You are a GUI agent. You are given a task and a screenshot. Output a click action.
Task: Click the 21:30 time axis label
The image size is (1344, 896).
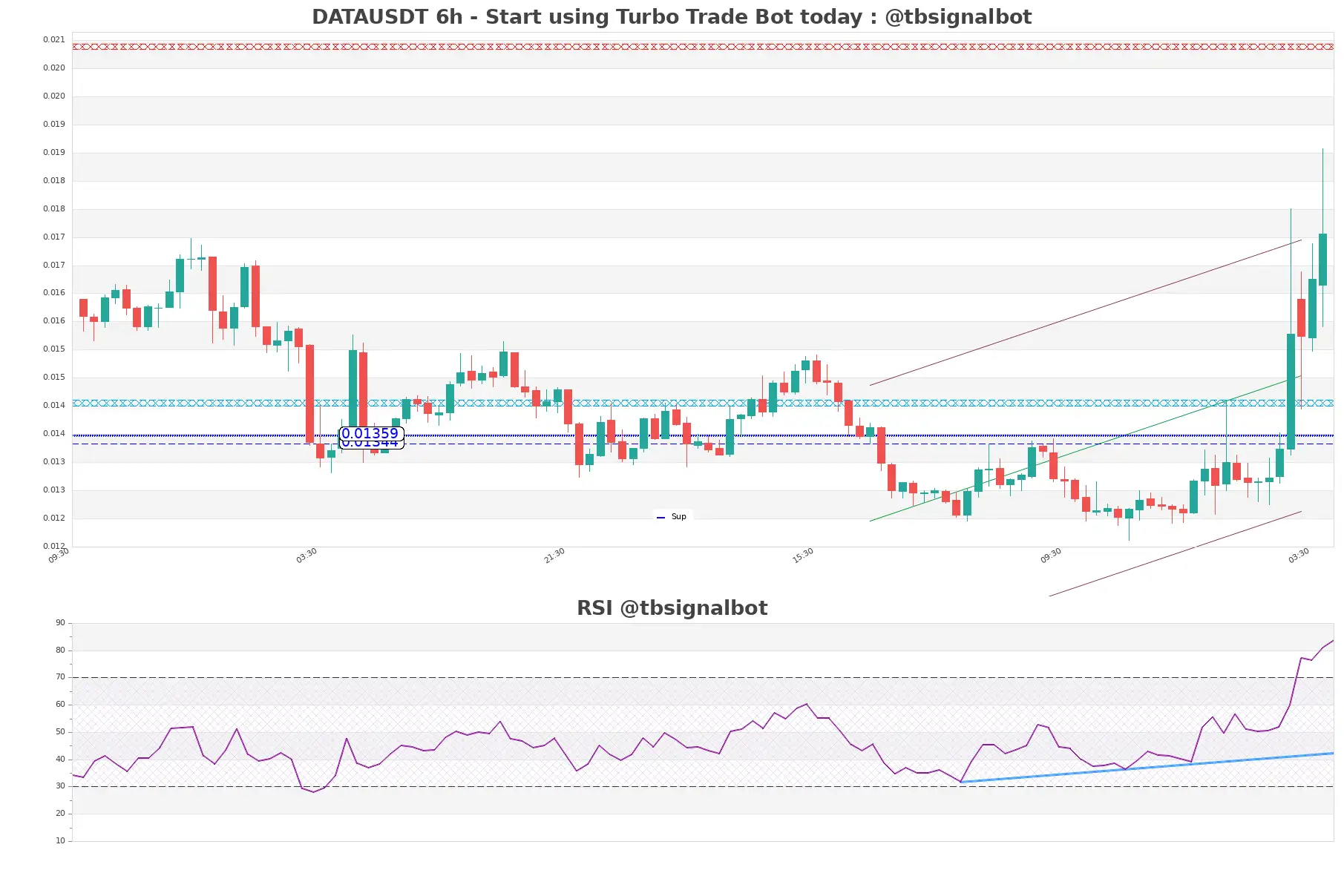(554, 556)
